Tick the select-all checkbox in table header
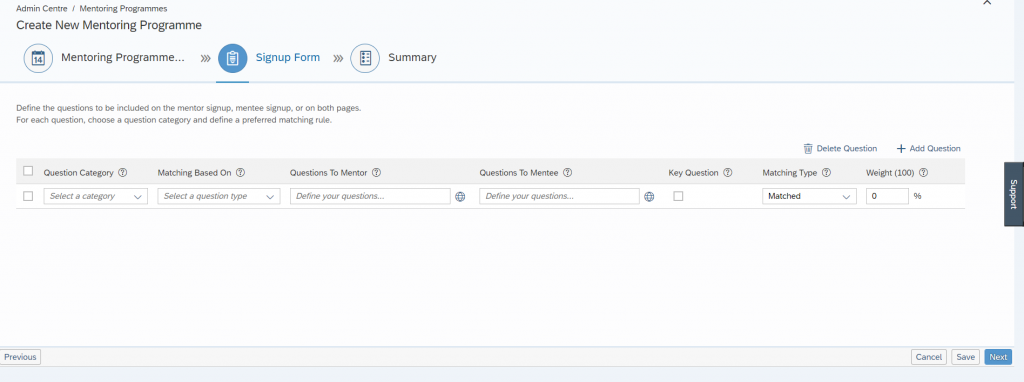The image size is (1024, 382). (x=28, y=171)
